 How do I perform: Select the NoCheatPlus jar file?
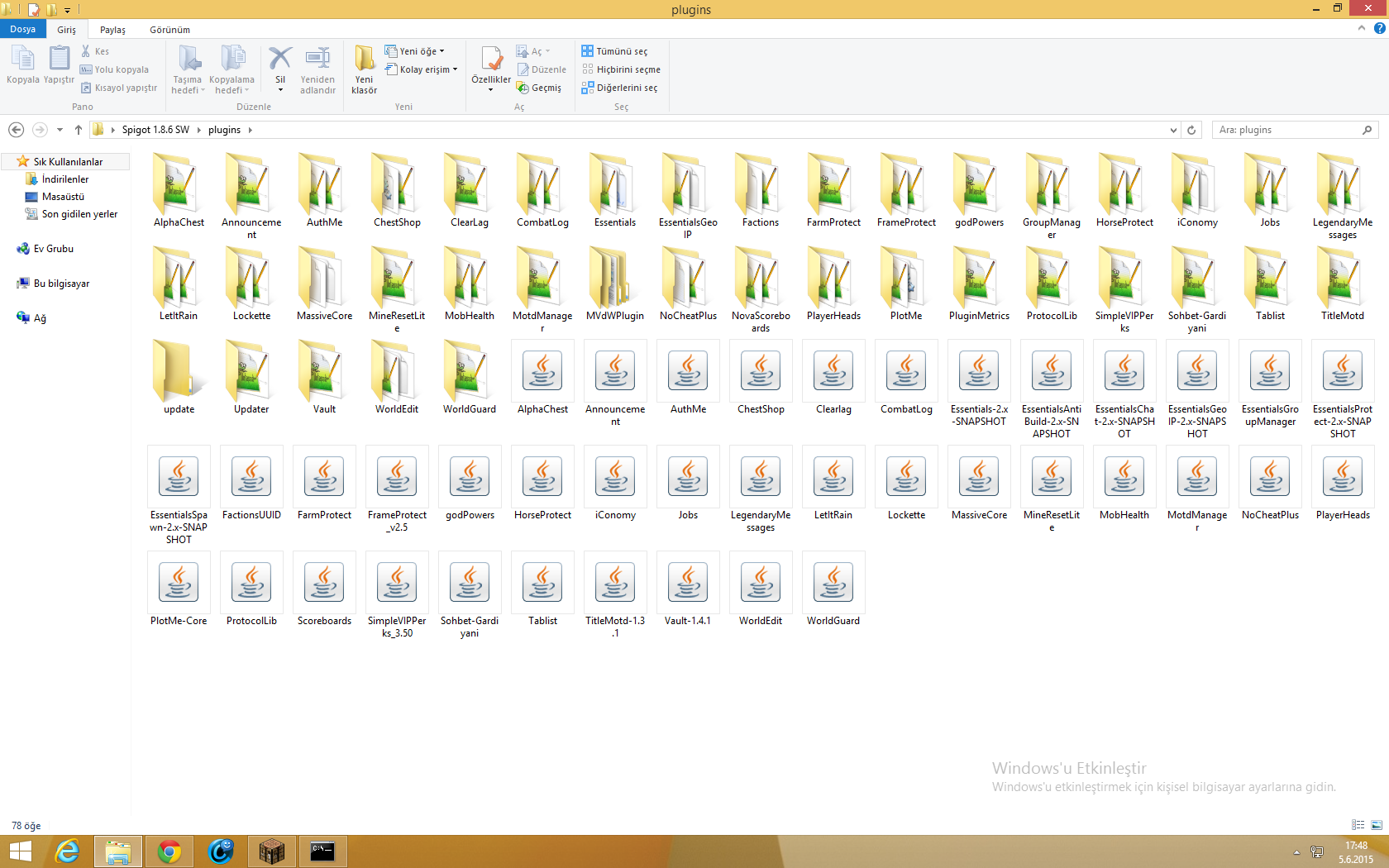1270,484
